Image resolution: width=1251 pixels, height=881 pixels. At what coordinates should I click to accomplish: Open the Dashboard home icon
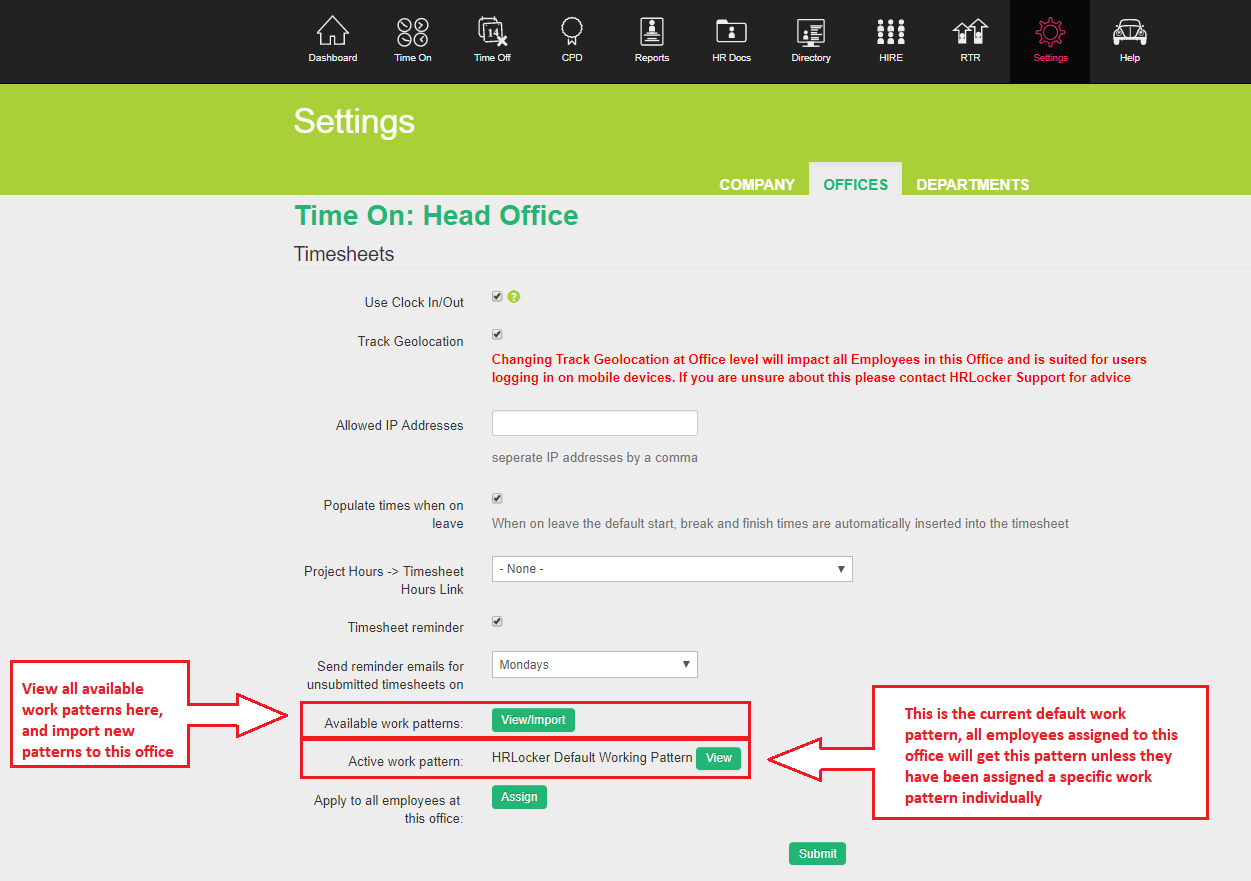[x=332, y=33]
